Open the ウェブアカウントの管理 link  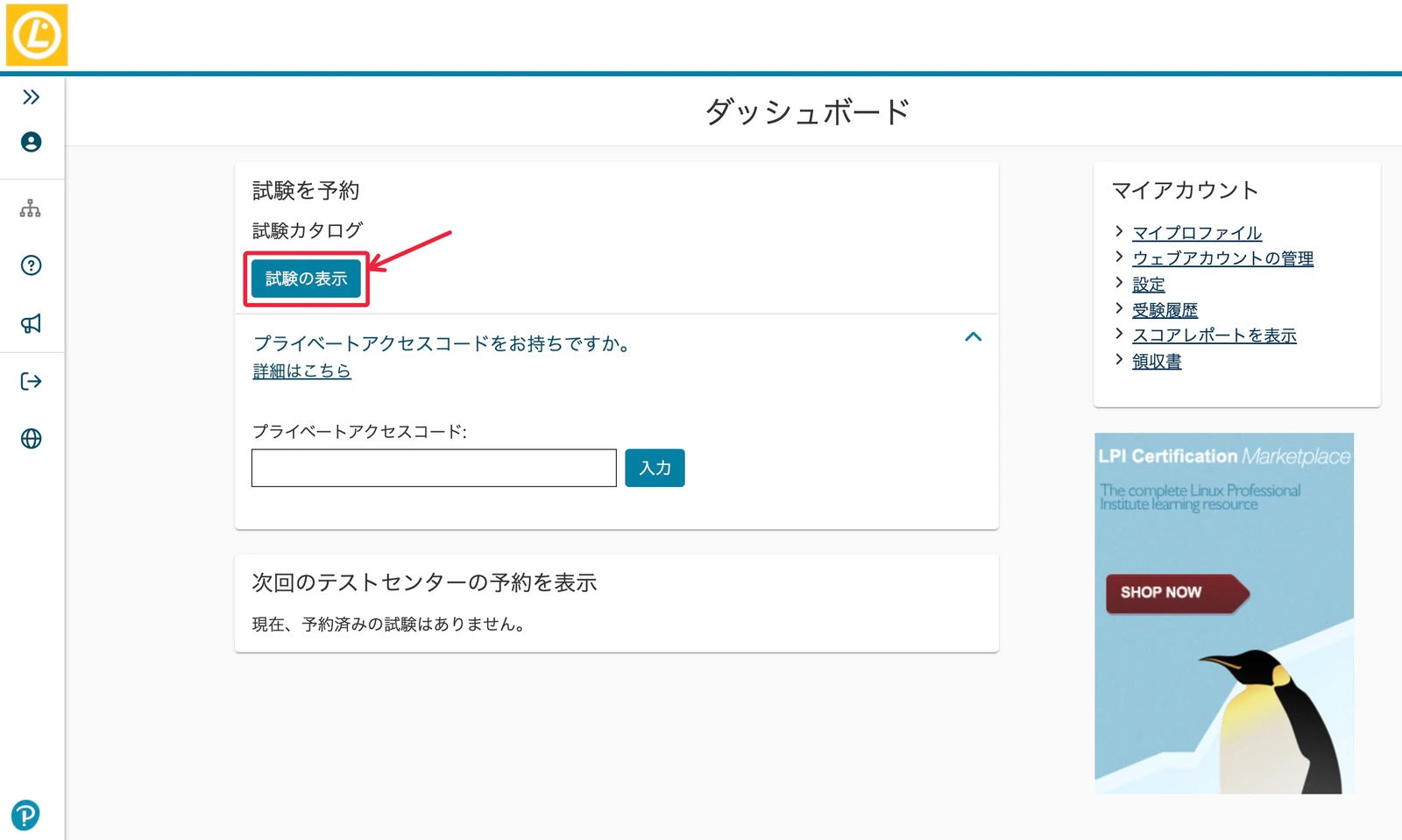(1222, 258)
